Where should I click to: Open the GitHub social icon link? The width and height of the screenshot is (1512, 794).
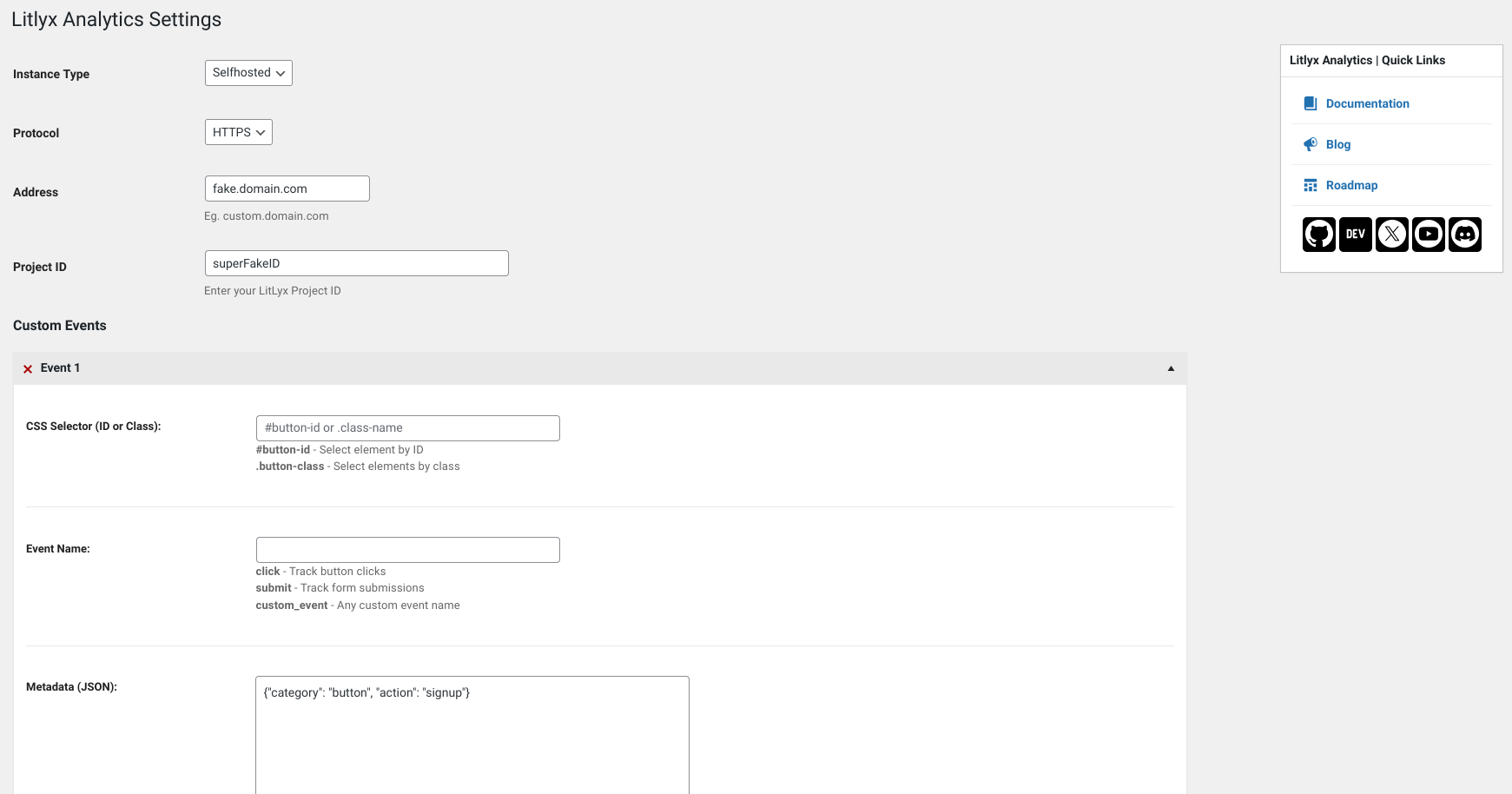pos(1318,235)
